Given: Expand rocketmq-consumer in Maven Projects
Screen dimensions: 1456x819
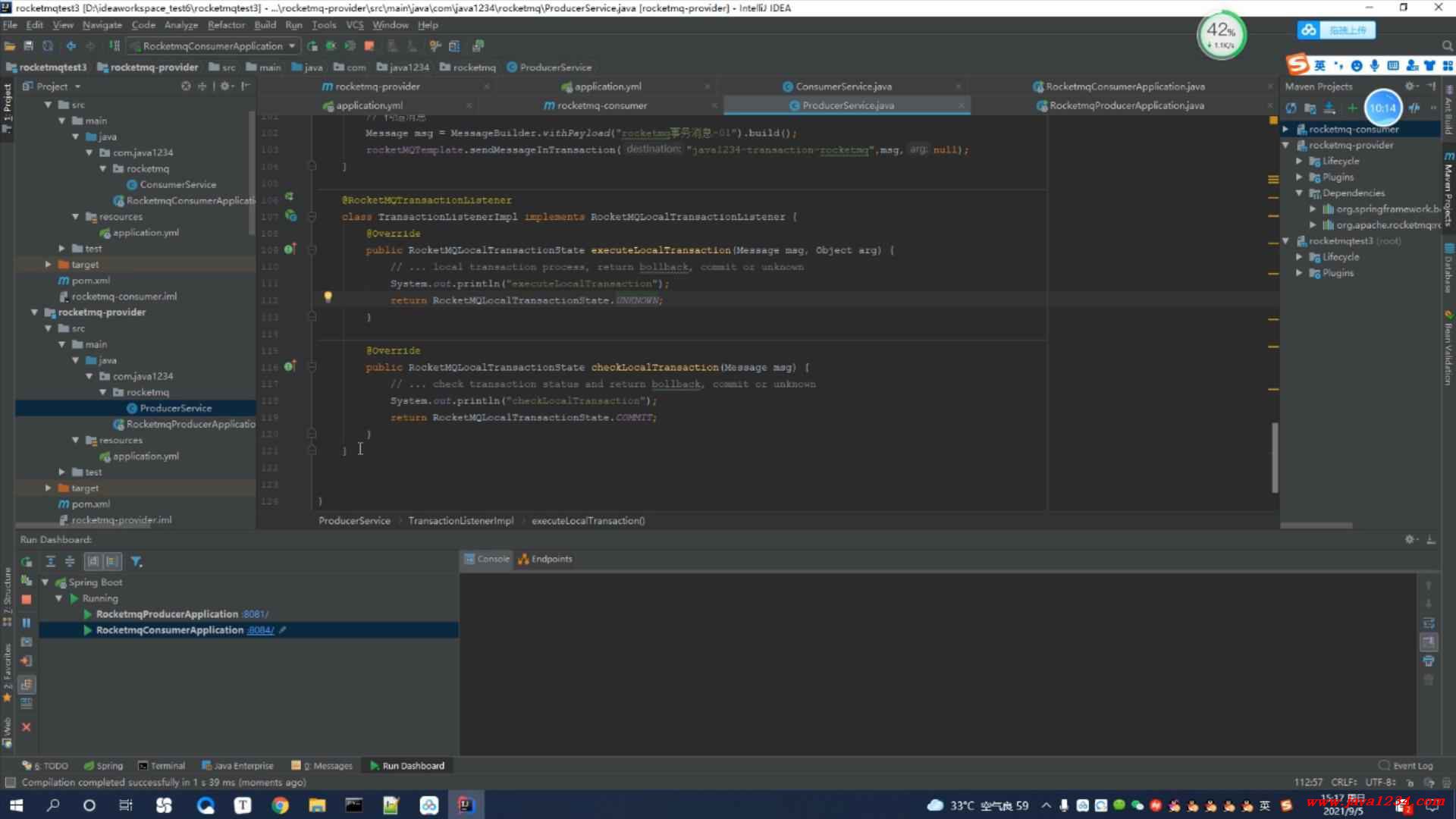Looking at the screenshot, I should tap(1286, 130).
